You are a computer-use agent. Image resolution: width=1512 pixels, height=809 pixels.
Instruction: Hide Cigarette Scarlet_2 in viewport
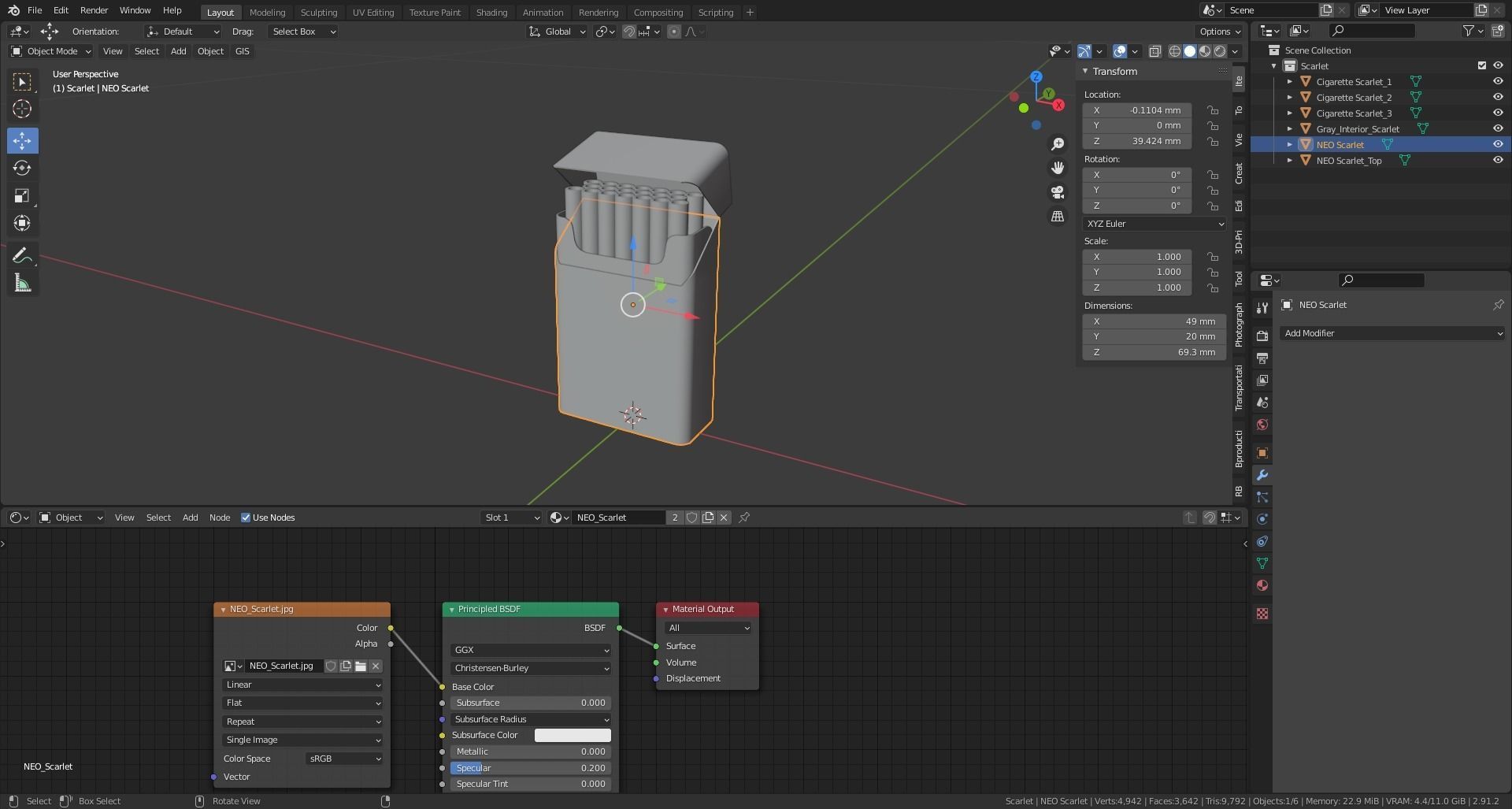[1498, 98]
